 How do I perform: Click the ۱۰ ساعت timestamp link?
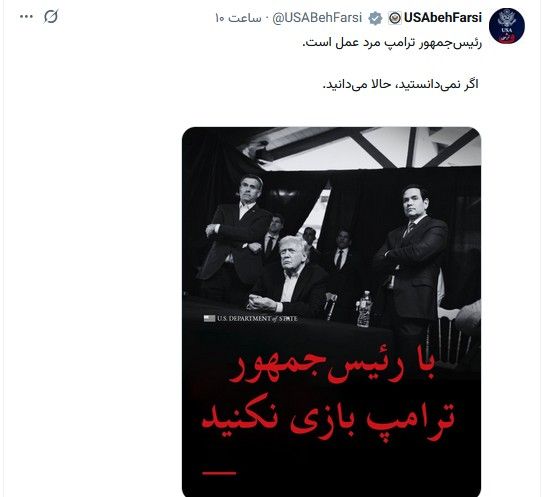point(238,18)
